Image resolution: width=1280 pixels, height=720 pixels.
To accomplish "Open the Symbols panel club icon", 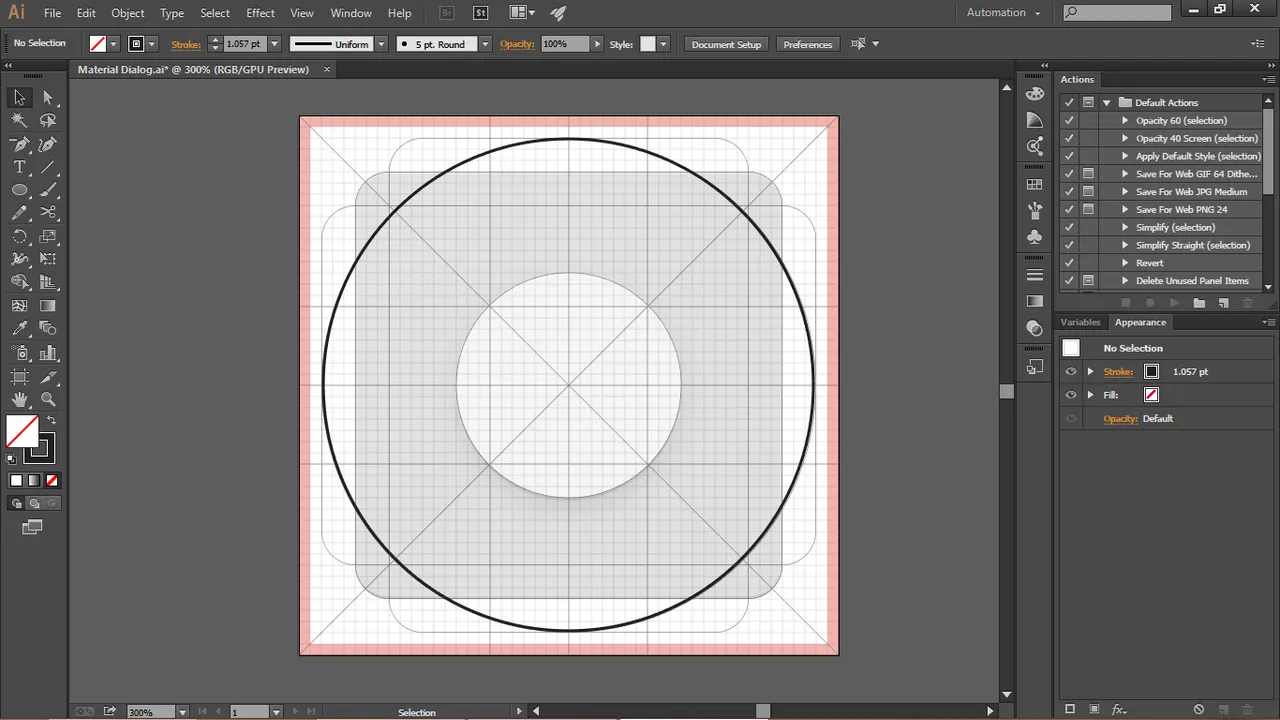I will 1035,237.
